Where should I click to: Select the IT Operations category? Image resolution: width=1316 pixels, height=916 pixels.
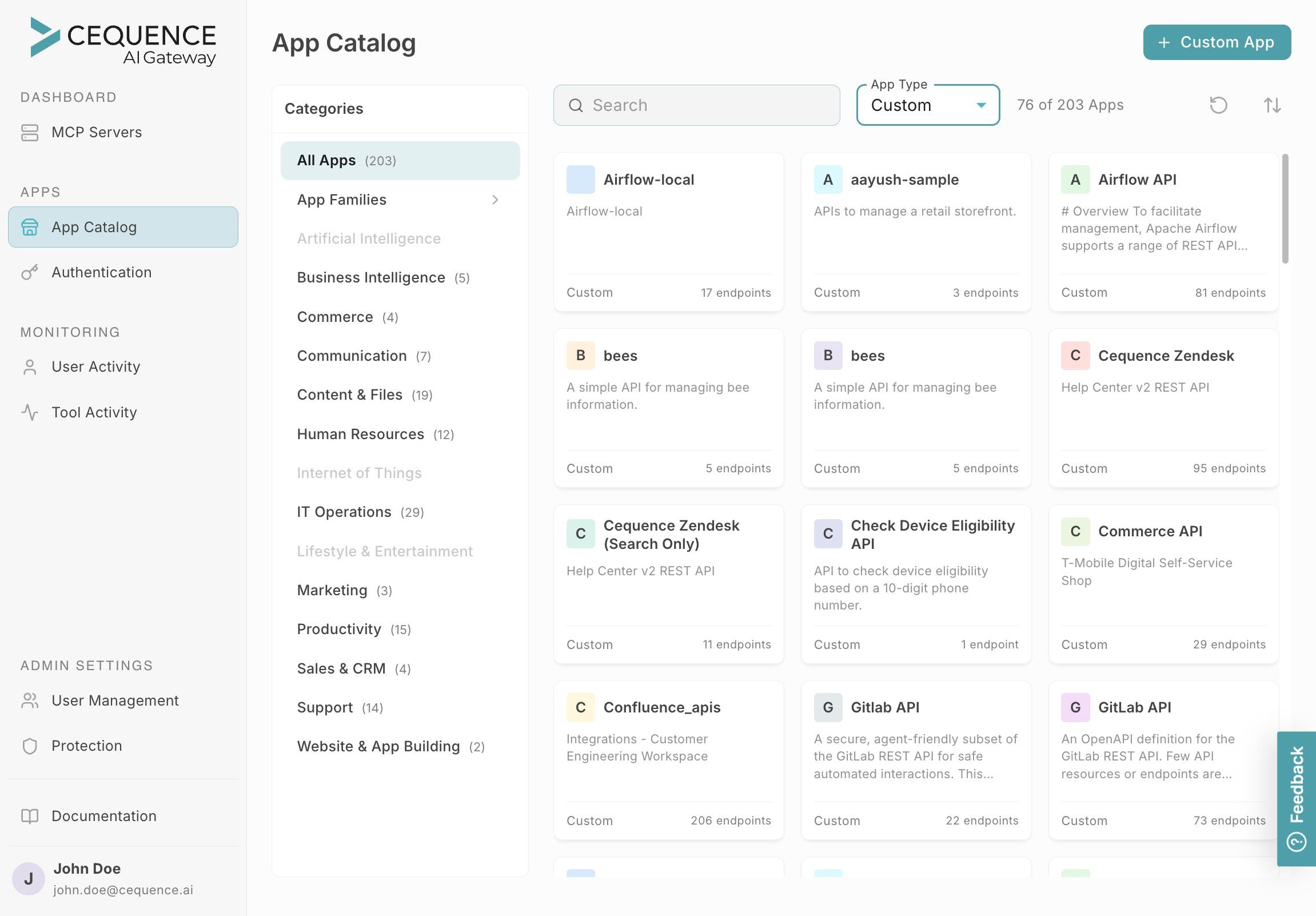tap(344, 512)
